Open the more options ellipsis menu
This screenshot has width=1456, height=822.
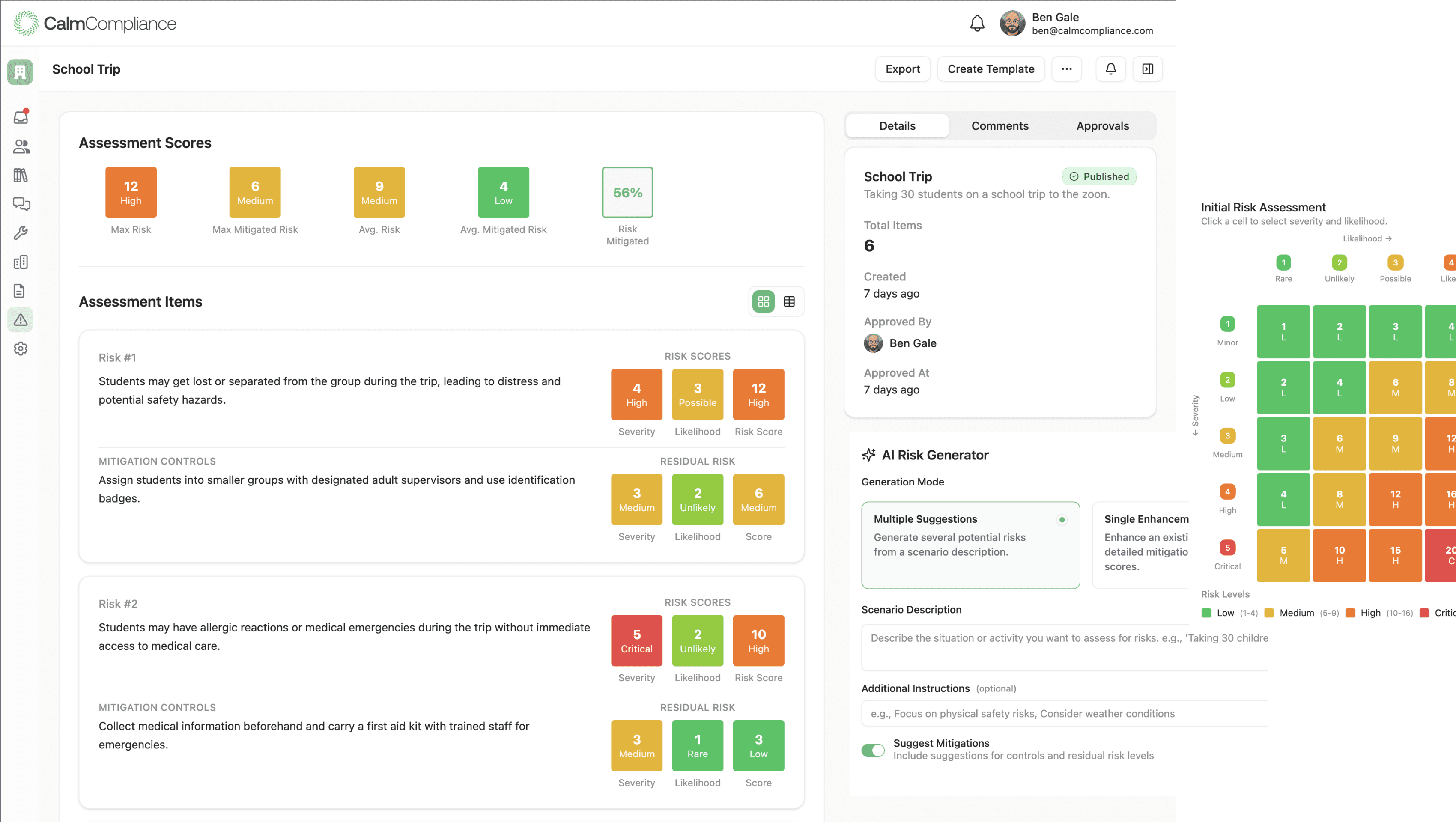point(1067,68)
